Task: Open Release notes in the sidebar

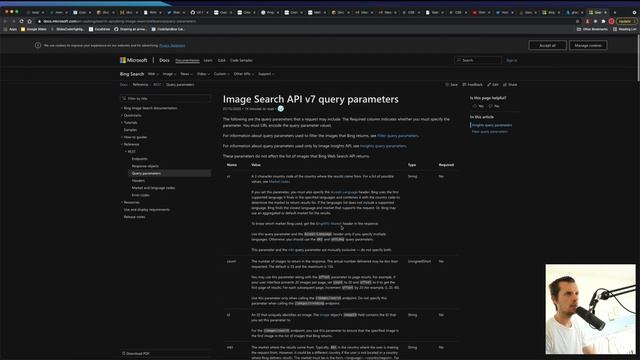Action: (134, 217)
